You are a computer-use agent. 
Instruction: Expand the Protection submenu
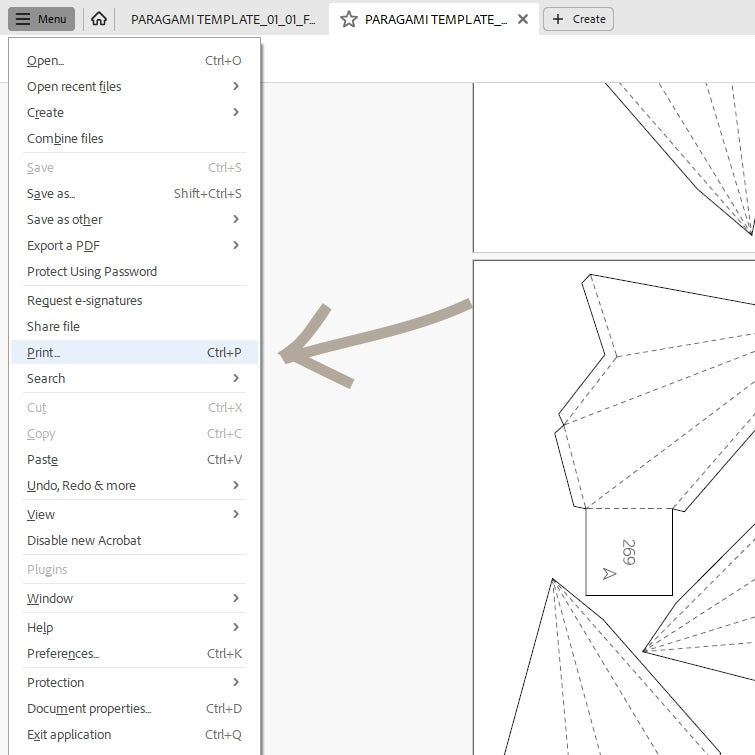tap(134, 682)
